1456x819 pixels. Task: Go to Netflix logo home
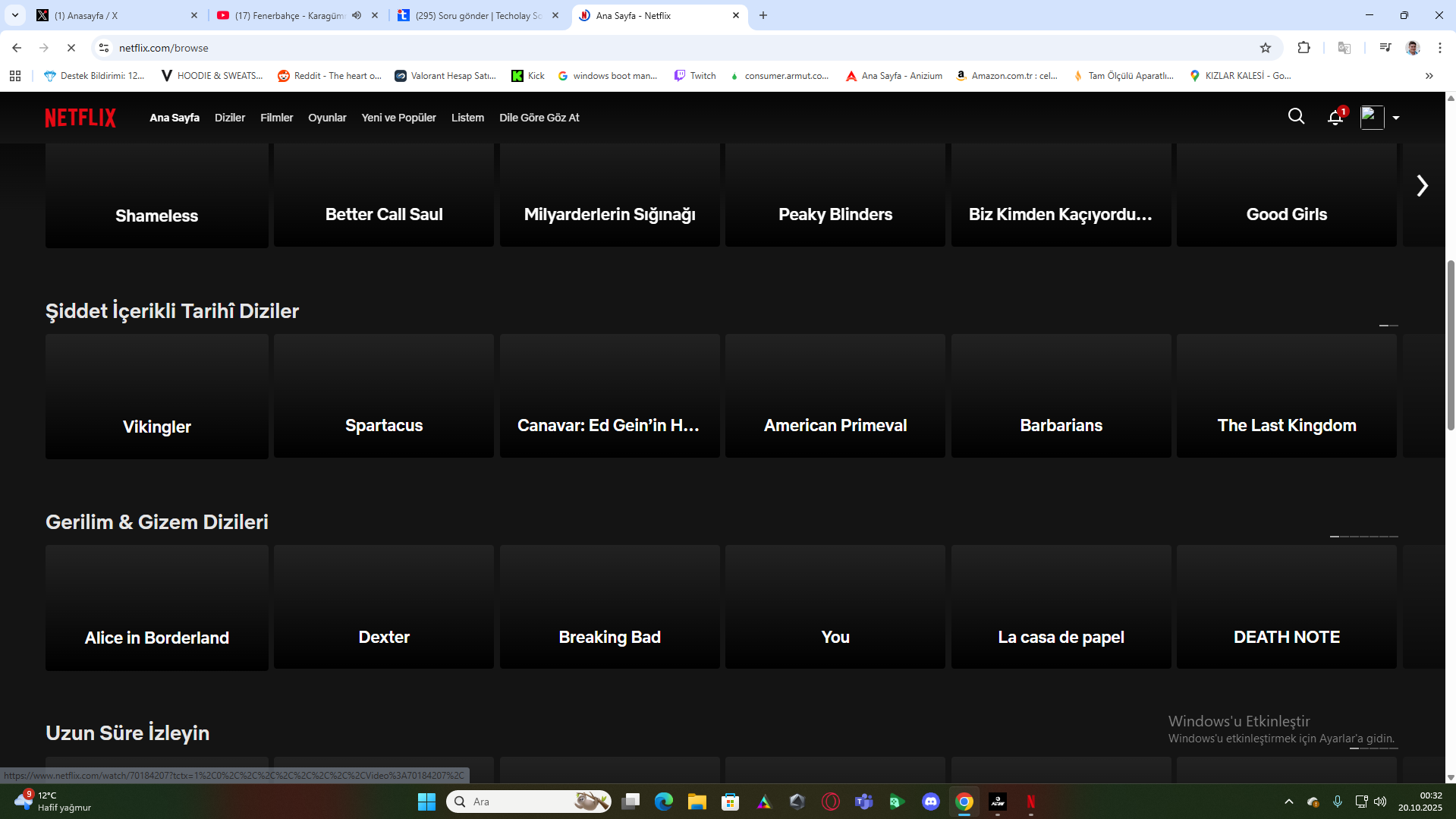pos(80,118)
